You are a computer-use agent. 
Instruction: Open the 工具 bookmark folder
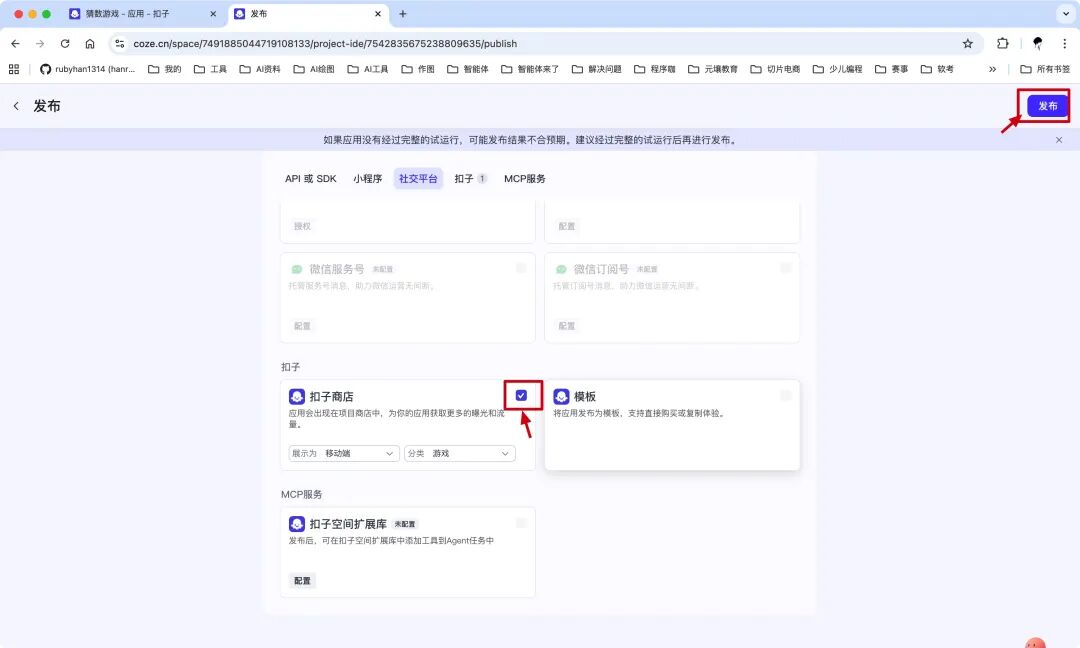211,69
